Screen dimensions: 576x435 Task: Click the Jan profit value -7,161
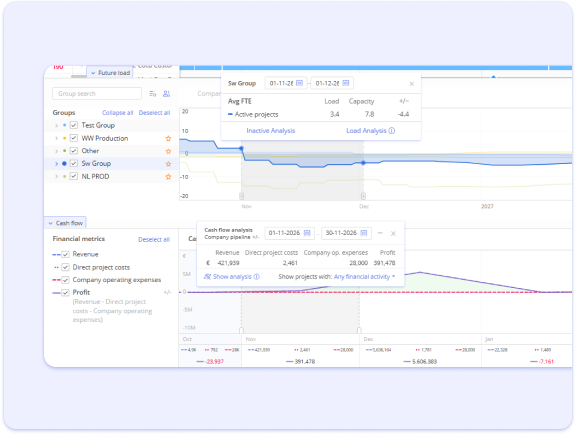(x=546, y=362)
